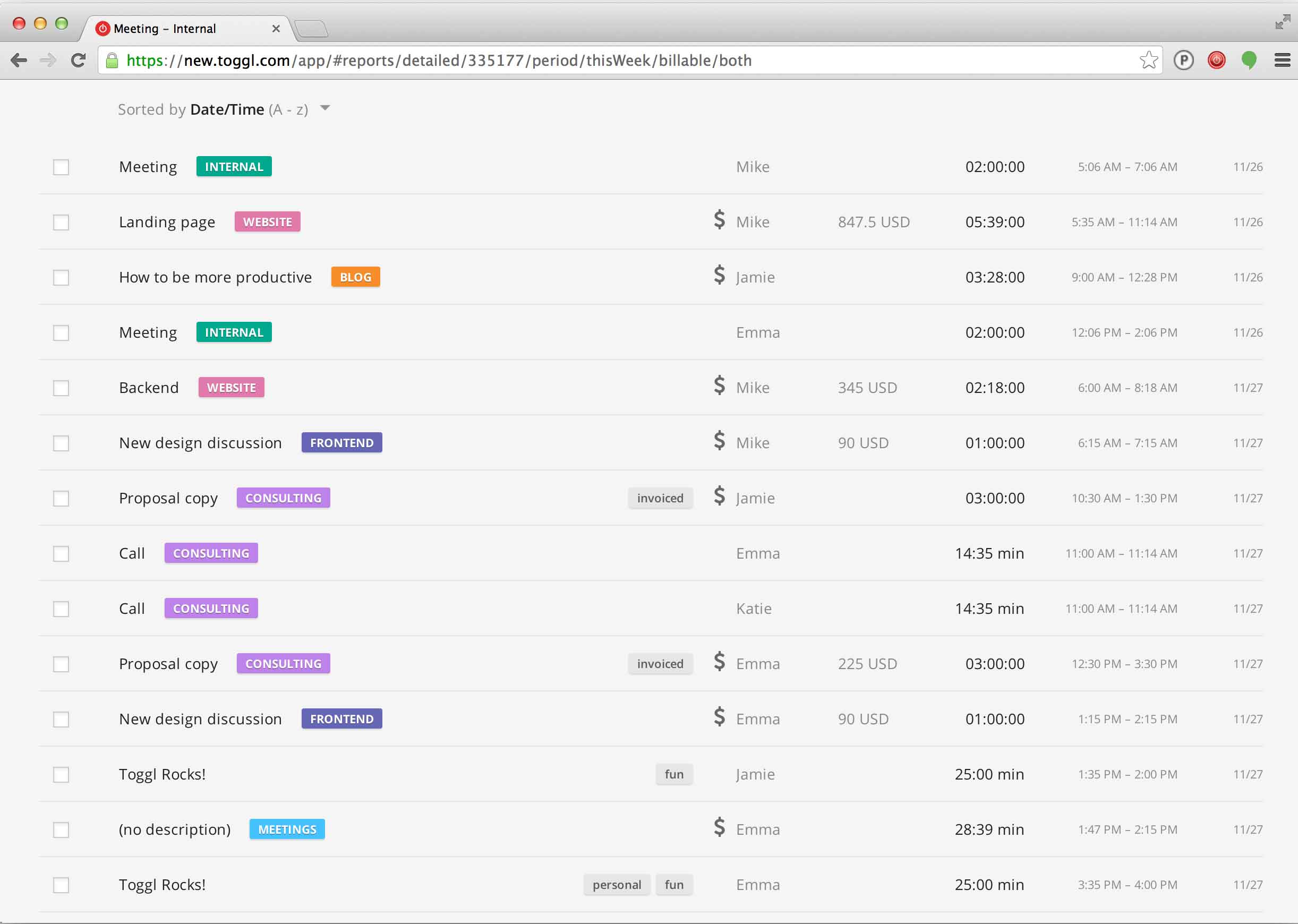This screenshot has height=924, width=1298.
Task: Tick the checkbox next to Toggl Rocks! entry
Action: pos(61,774)
